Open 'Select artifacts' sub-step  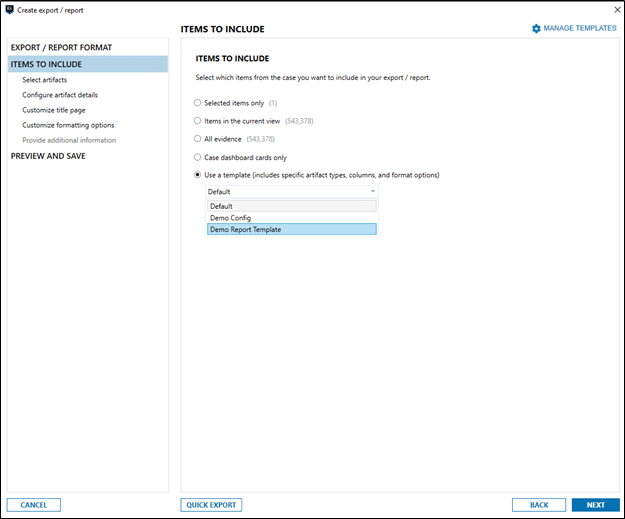(x=45, y=80)
